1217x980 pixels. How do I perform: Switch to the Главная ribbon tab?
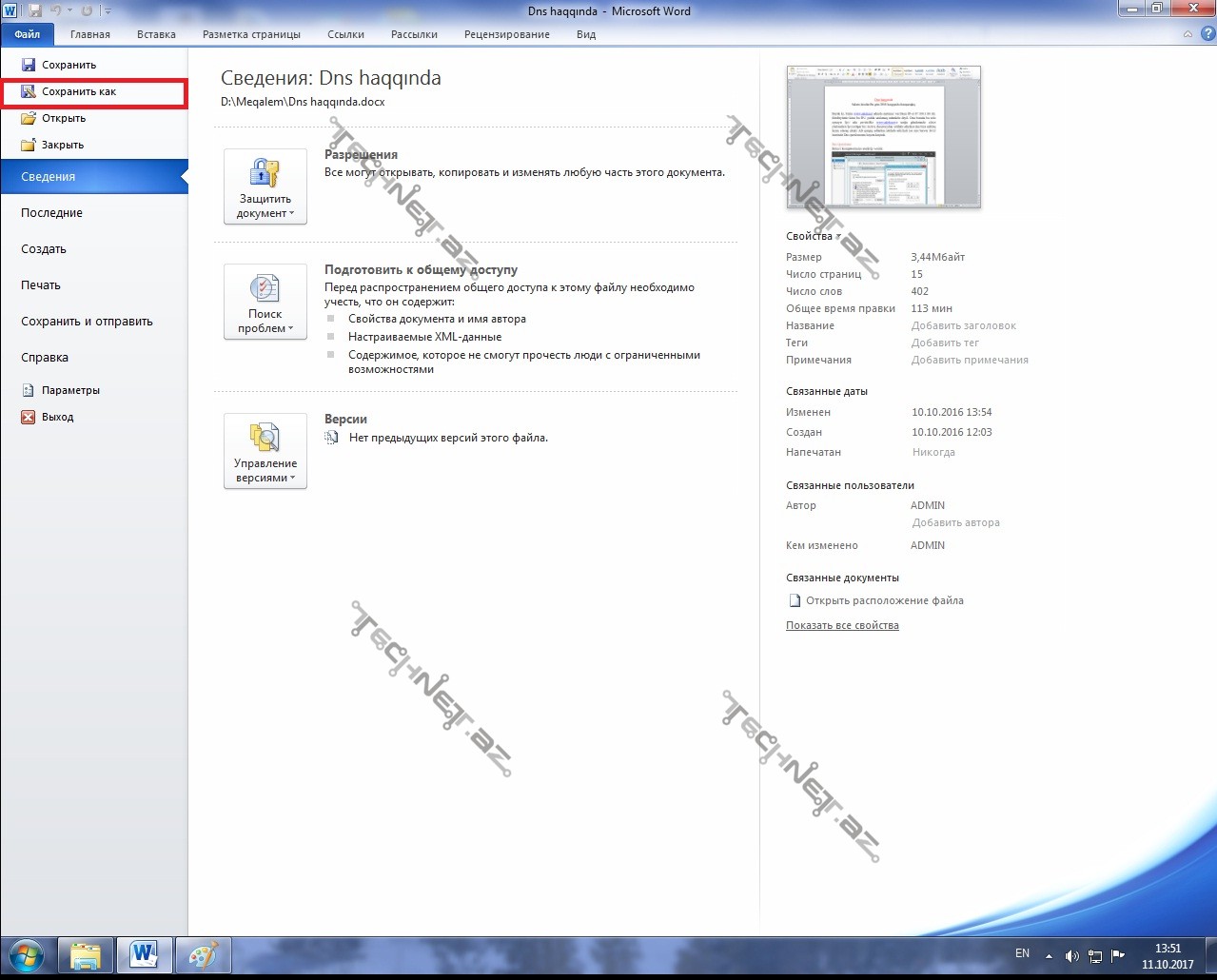90,34
